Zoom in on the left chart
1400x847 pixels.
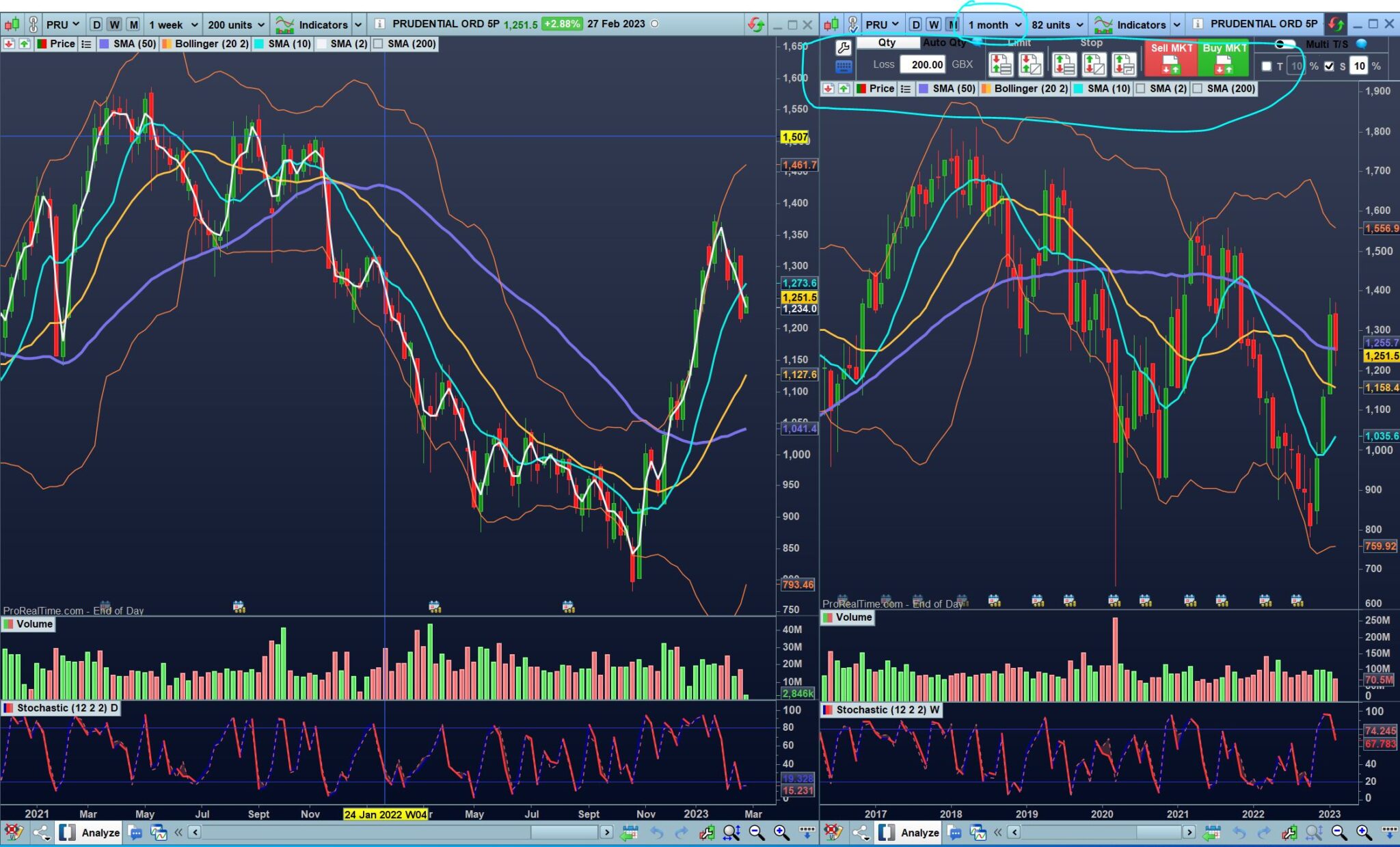pos(781,832)
